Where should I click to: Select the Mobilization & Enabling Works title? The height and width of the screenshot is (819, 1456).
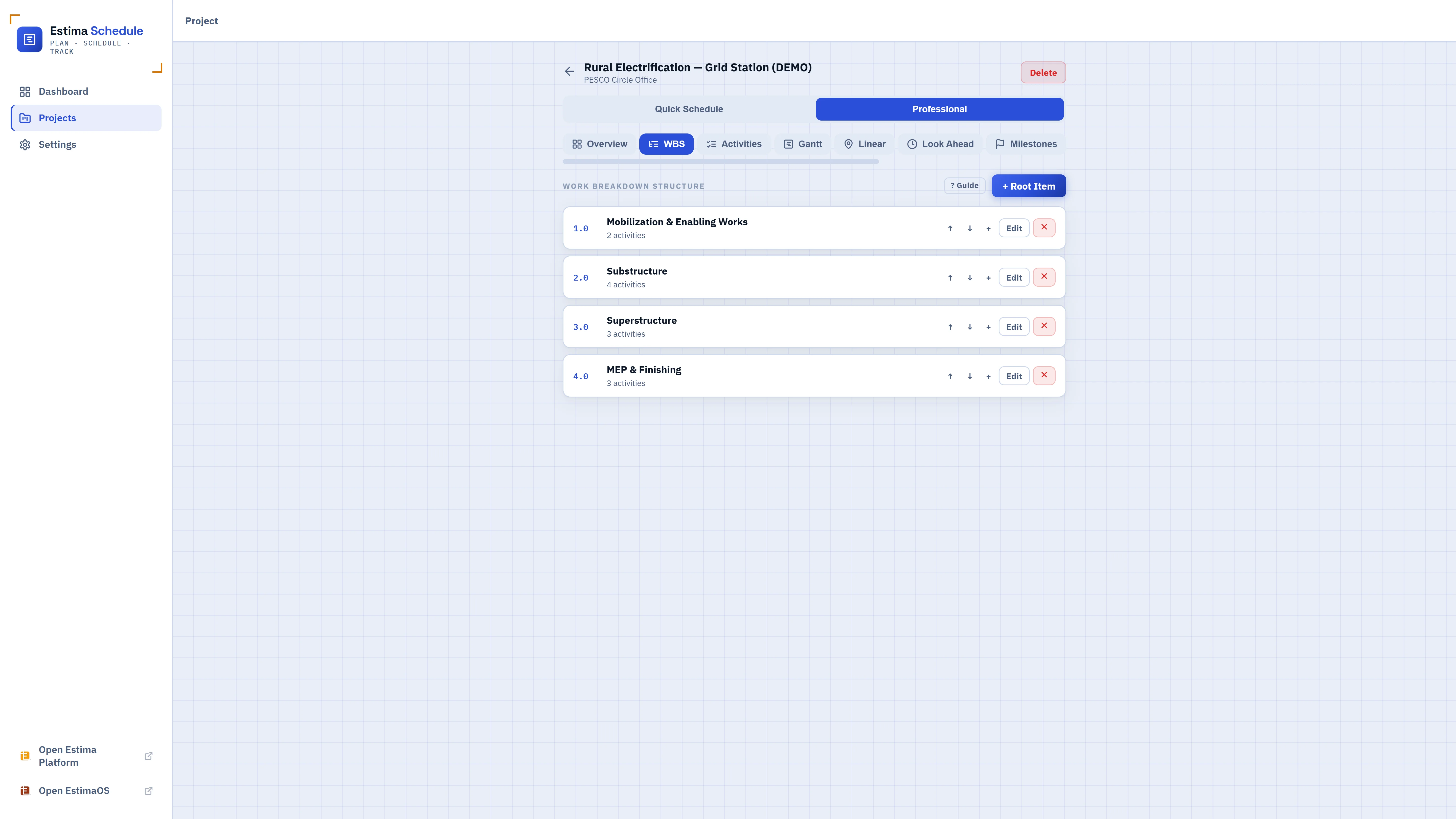tap(677, 222)
